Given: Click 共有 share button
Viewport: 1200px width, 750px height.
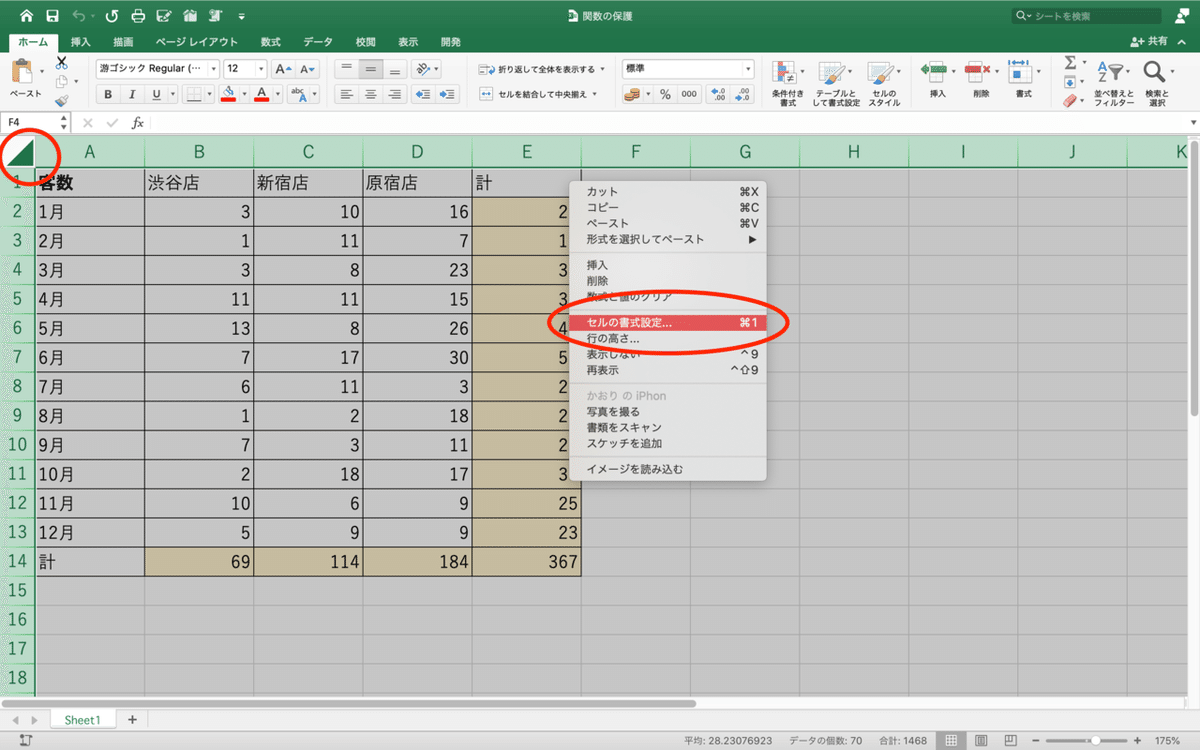Looking at the screenshot, I should click(1147, 42).
